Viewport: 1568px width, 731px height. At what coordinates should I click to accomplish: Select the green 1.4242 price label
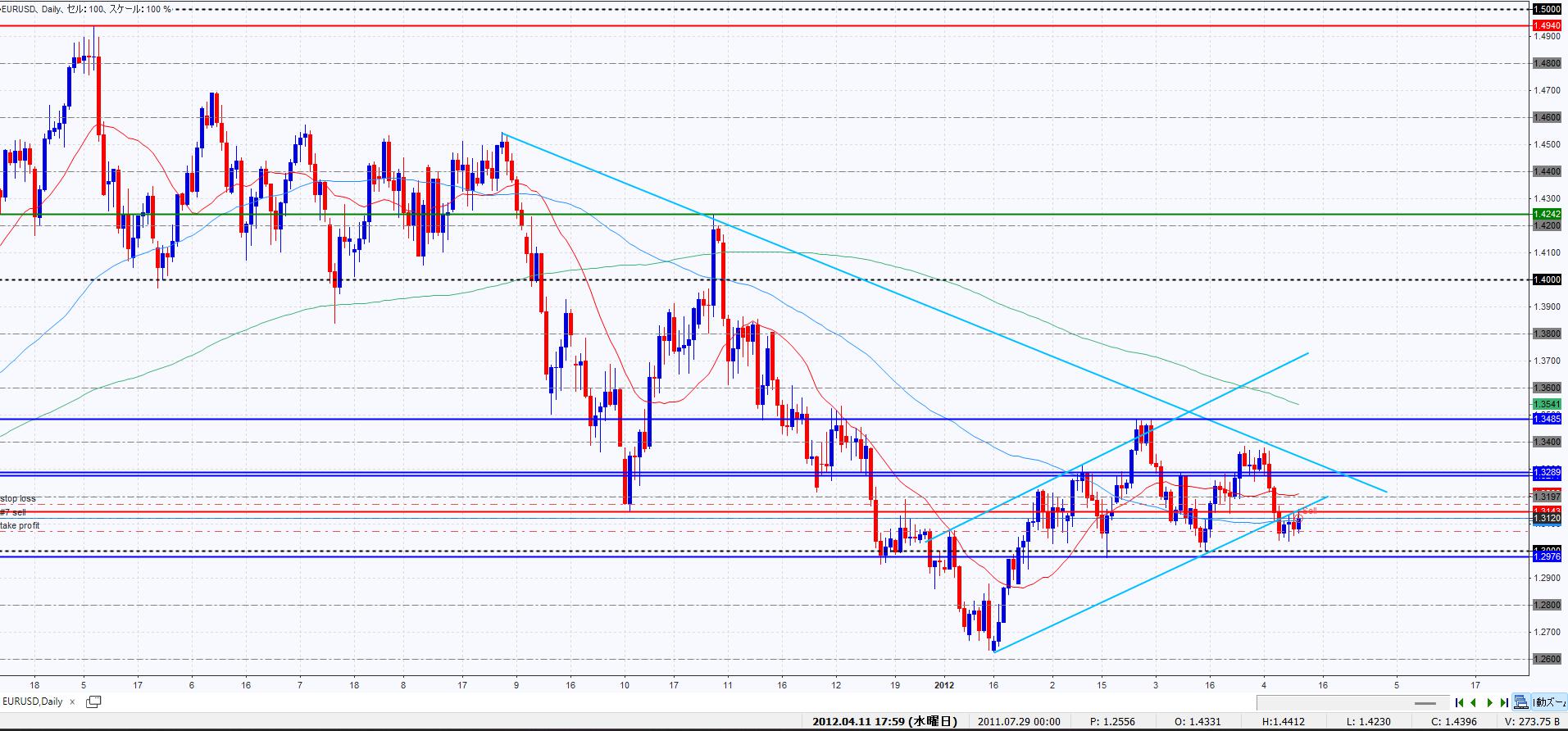point(1547,215)
